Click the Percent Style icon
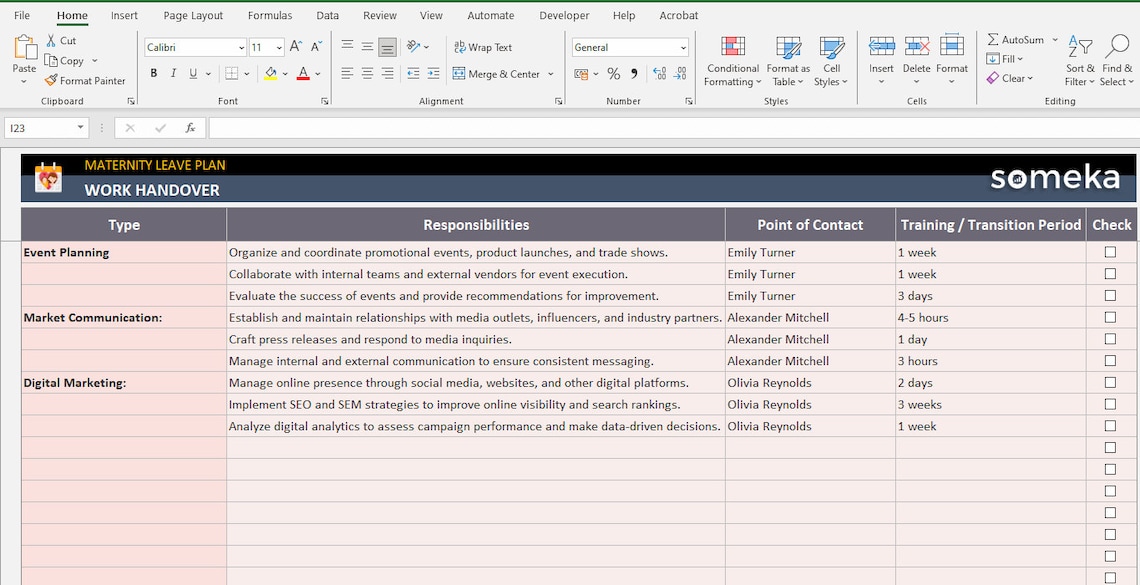 click(613, 73)
